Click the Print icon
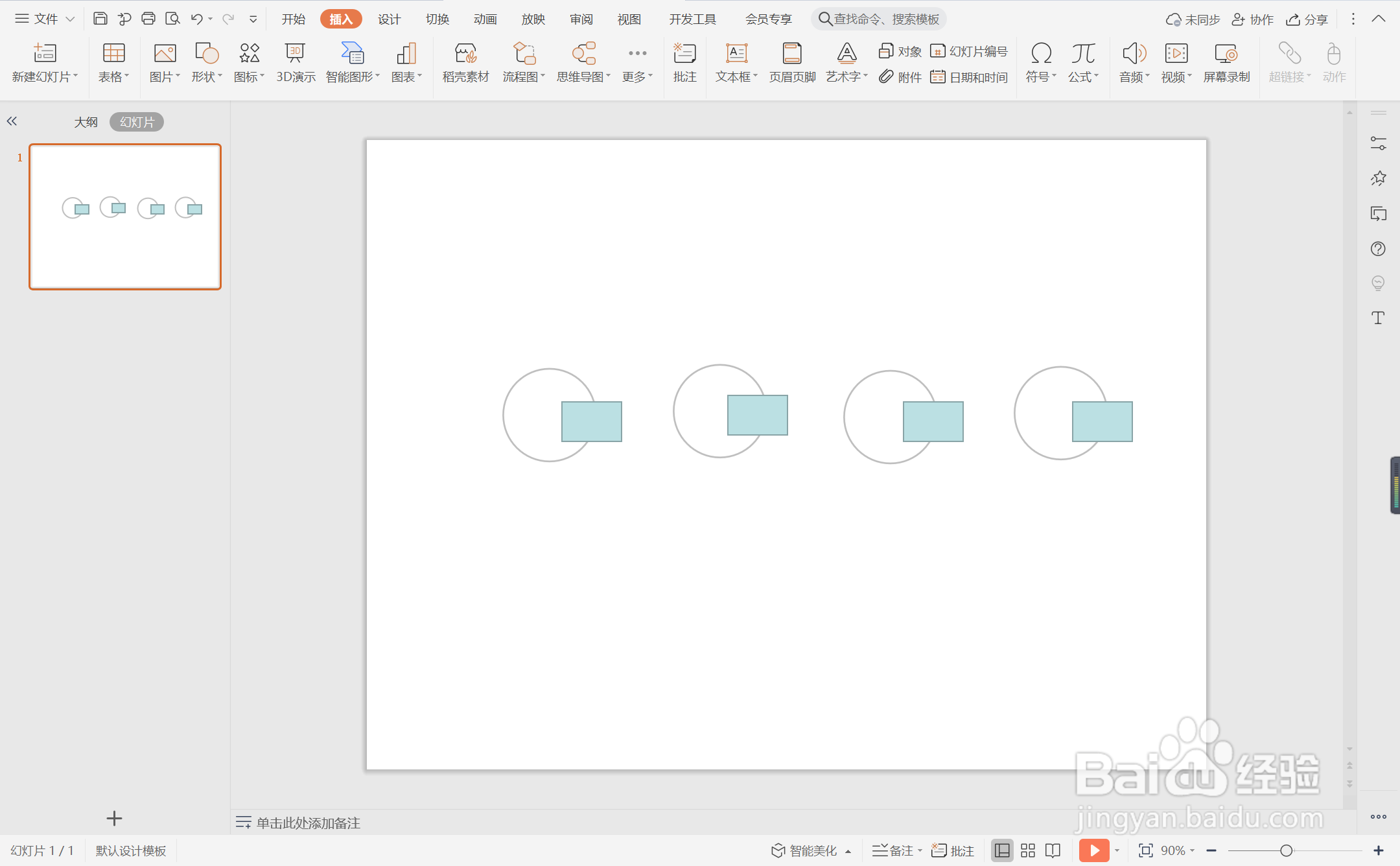1400x866 pixels. [148, 19]
